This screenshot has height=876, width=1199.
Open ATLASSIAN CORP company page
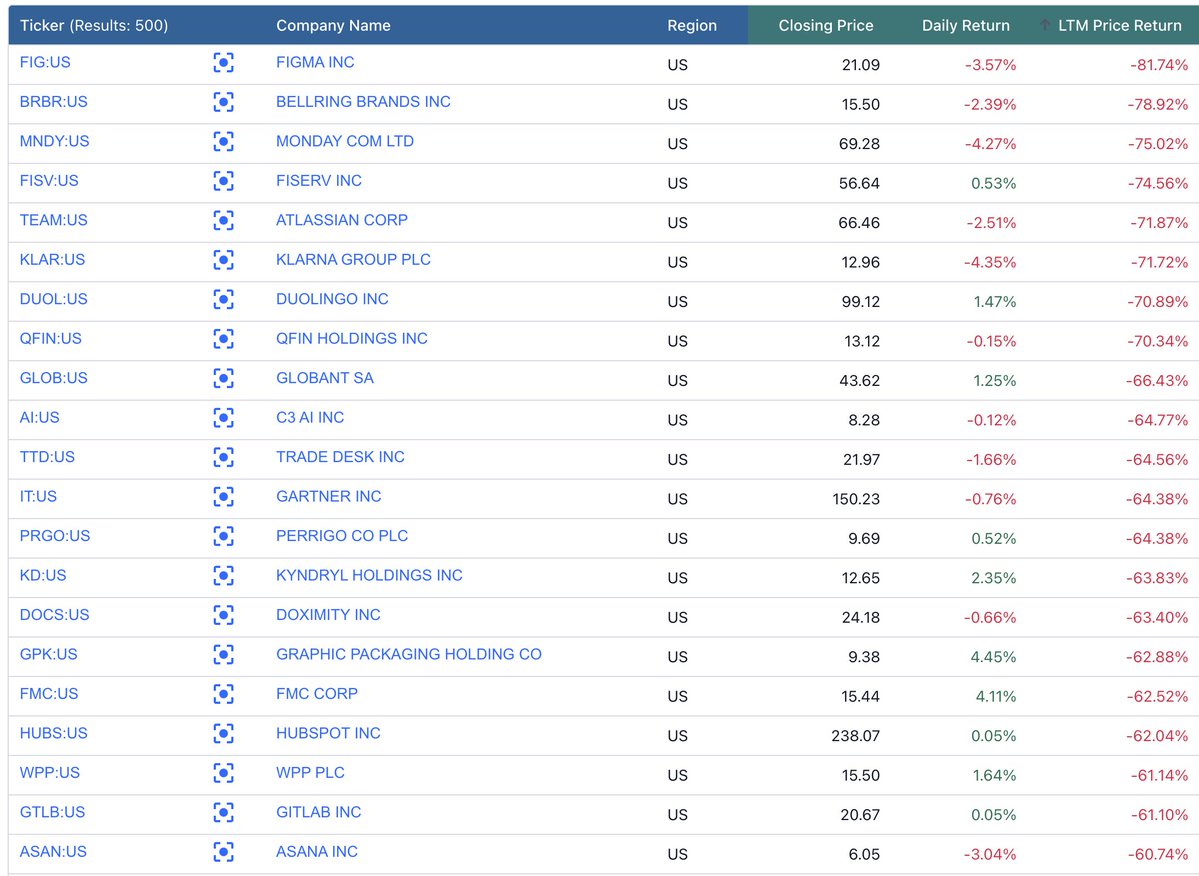[342, 220]
